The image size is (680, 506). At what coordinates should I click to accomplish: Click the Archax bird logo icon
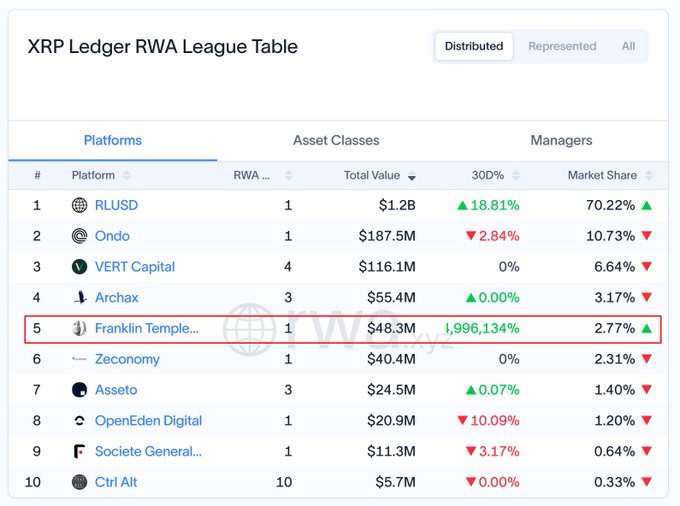coord(80,297)
